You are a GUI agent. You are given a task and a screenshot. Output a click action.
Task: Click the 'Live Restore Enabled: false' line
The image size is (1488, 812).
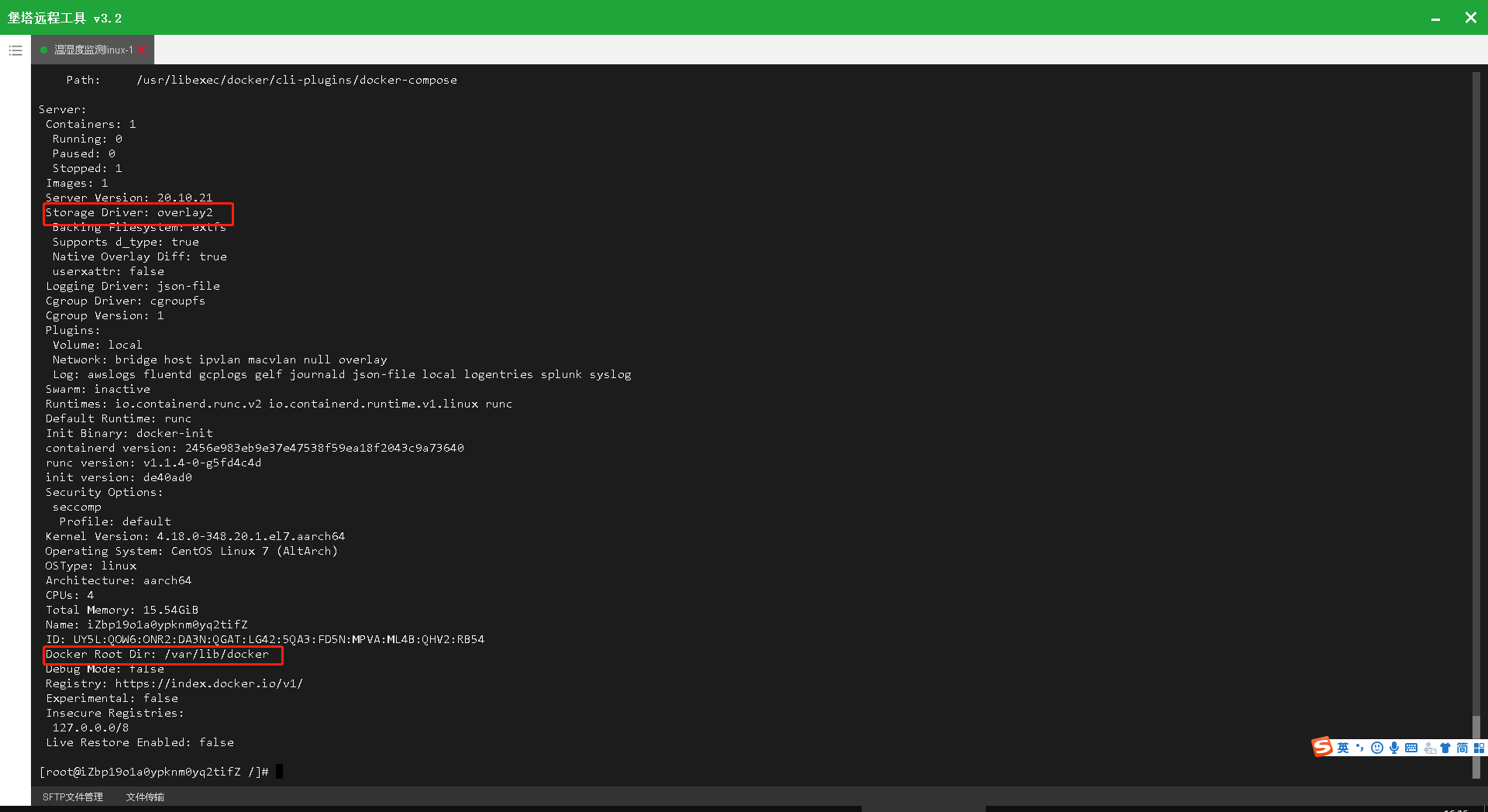pyautogui.click(x=139, y=742)
